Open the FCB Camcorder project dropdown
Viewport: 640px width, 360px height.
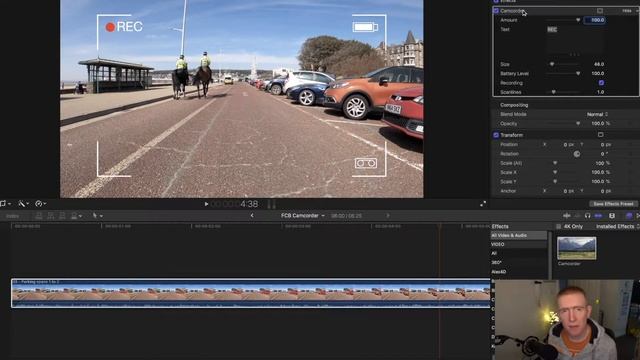click(302, 216)
